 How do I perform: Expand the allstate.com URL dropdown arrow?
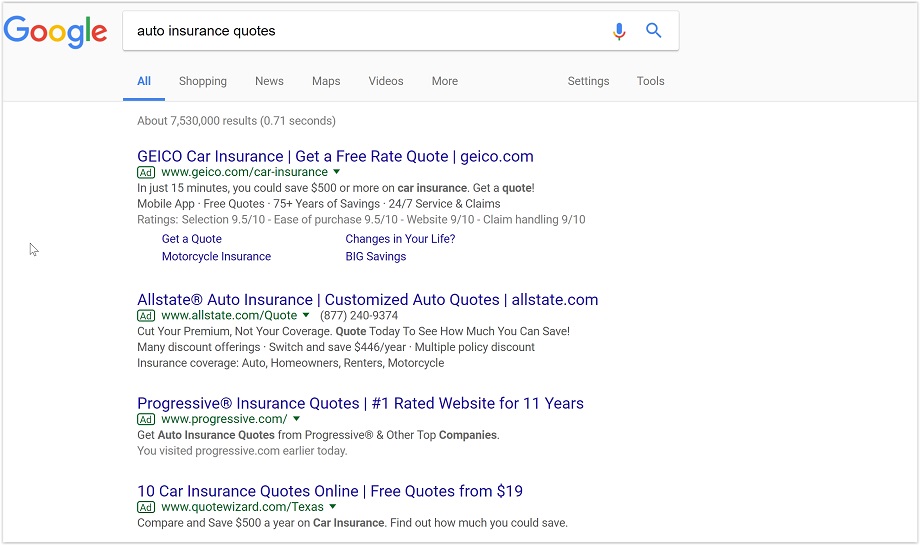(306, 316)
